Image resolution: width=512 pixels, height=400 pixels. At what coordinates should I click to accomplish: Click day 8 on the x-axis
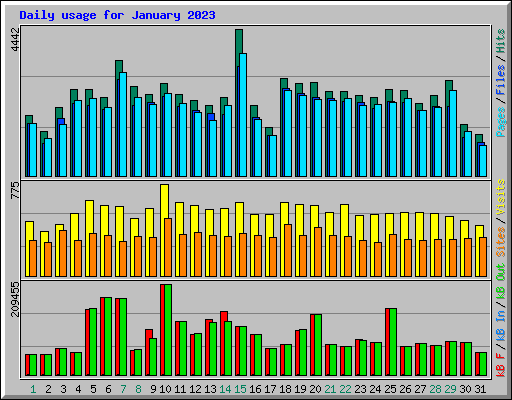pos(138,389)
